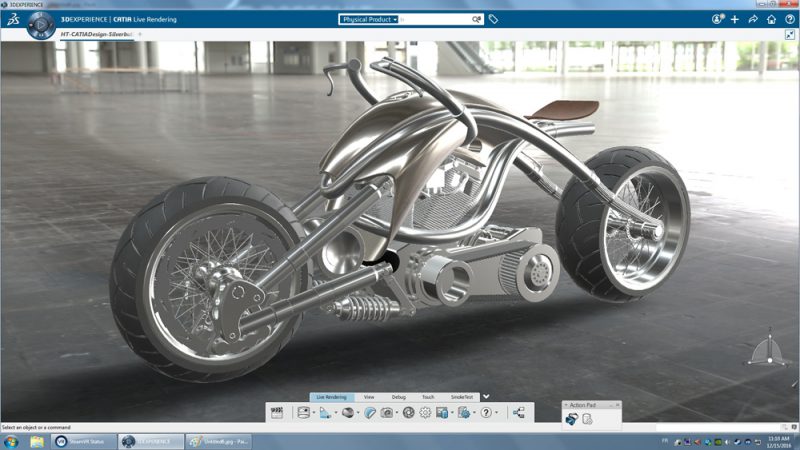Screen dimensions: 800x450
Task: Add a new tab with plus button
Action: tap(140, 34)
